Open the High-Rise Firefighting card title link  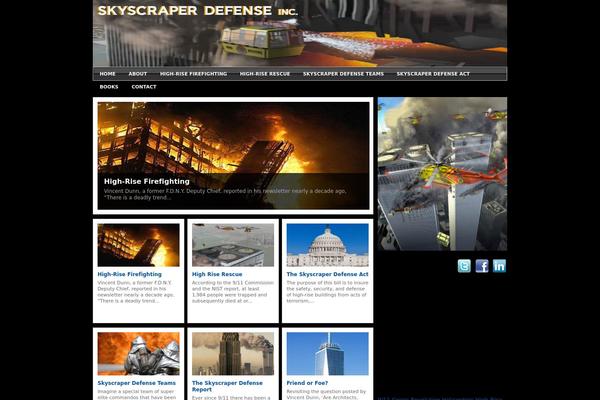[129, 274]
